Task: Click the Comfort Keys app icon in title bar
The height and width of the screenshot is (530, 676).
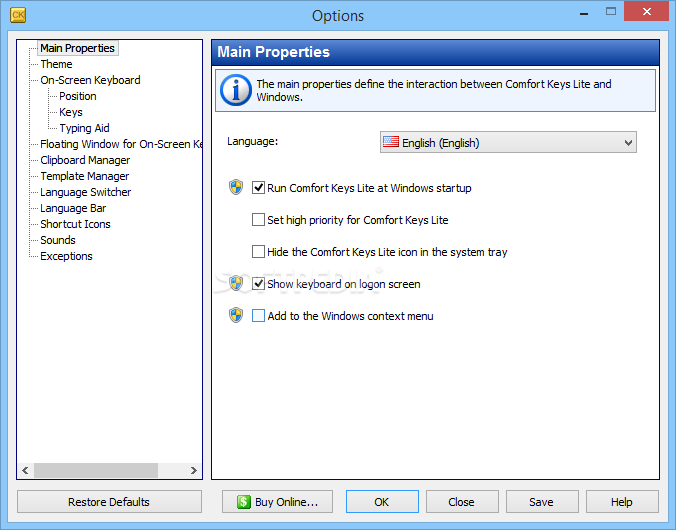Action: click(x=18, y=15)
